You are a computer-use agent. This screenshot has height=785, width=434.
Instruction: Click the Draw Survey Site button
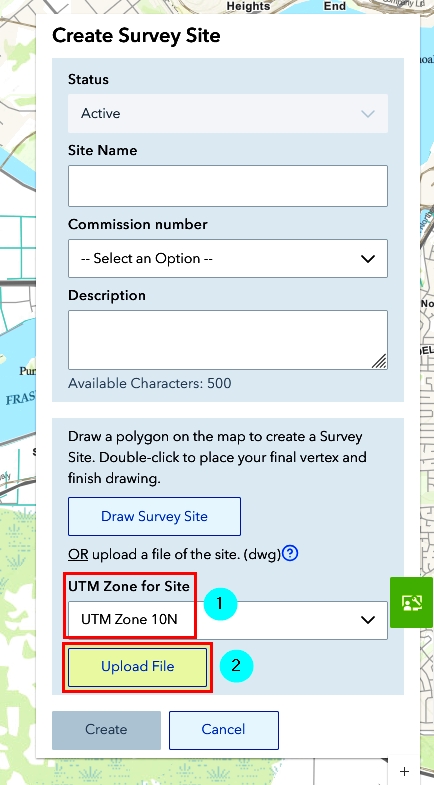(154, 516)
